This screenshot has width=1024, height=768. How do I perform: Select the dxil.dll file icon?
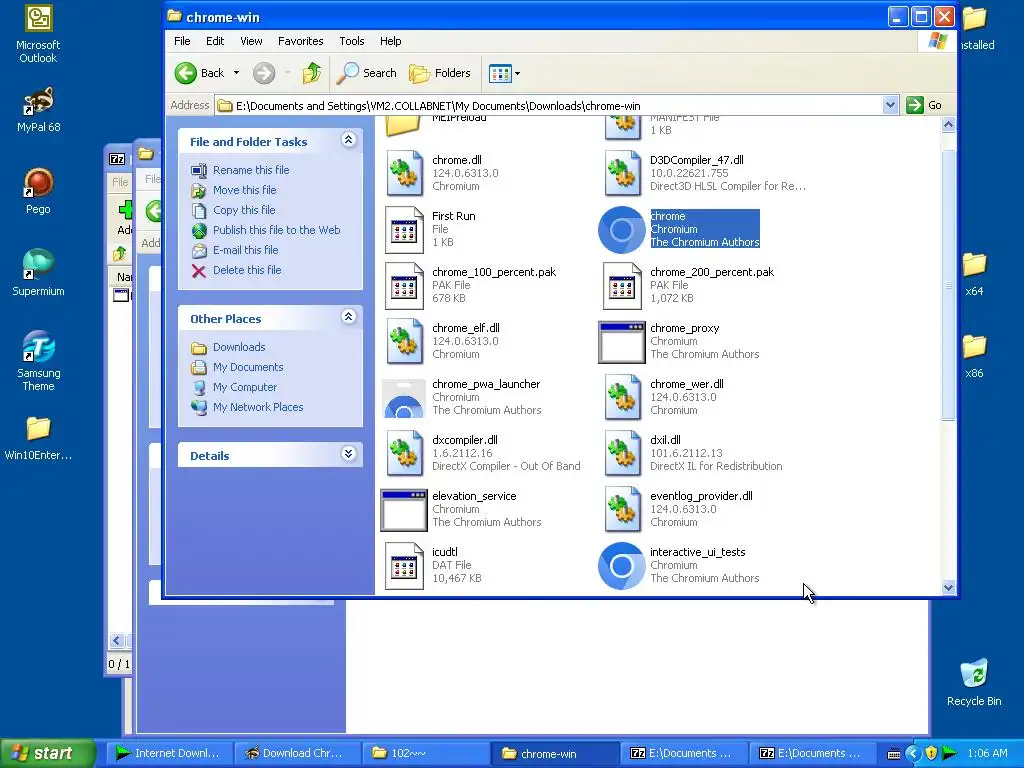coord(622,454)
